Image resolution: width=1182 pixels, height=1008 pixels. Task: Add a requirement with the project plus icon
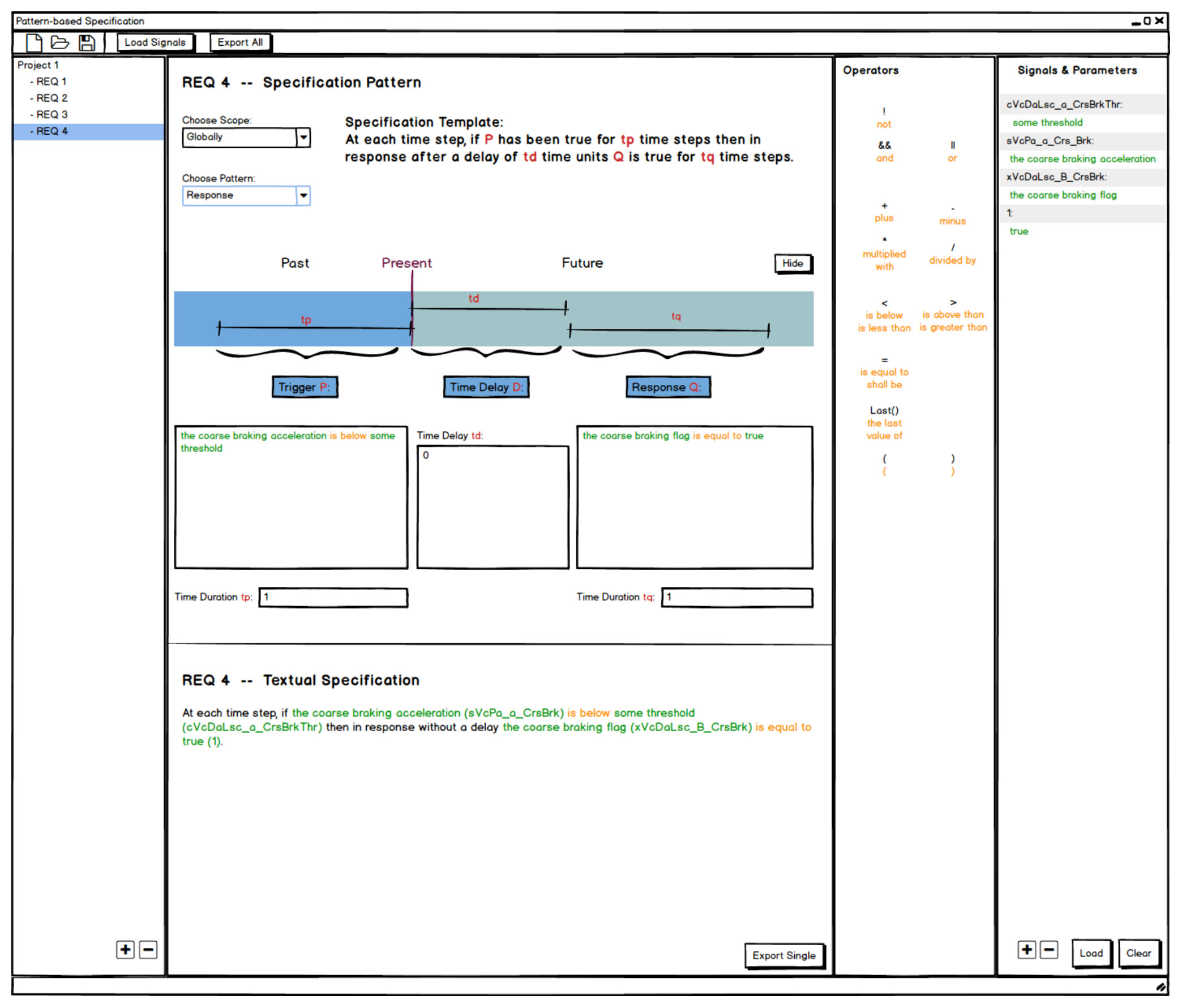[x=126, y=950]
